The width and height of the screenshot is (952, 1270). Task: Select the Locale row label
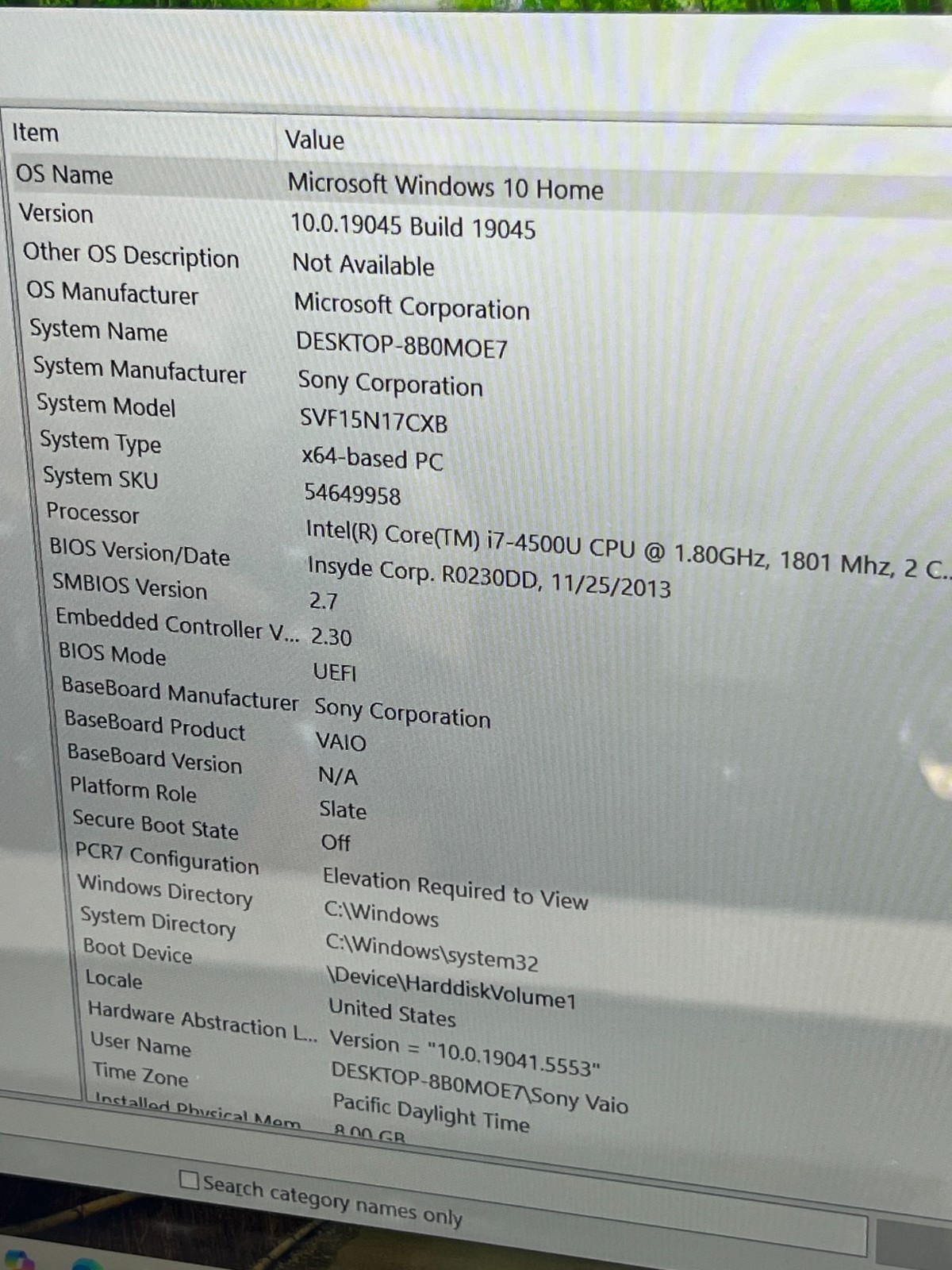(114, 979)
